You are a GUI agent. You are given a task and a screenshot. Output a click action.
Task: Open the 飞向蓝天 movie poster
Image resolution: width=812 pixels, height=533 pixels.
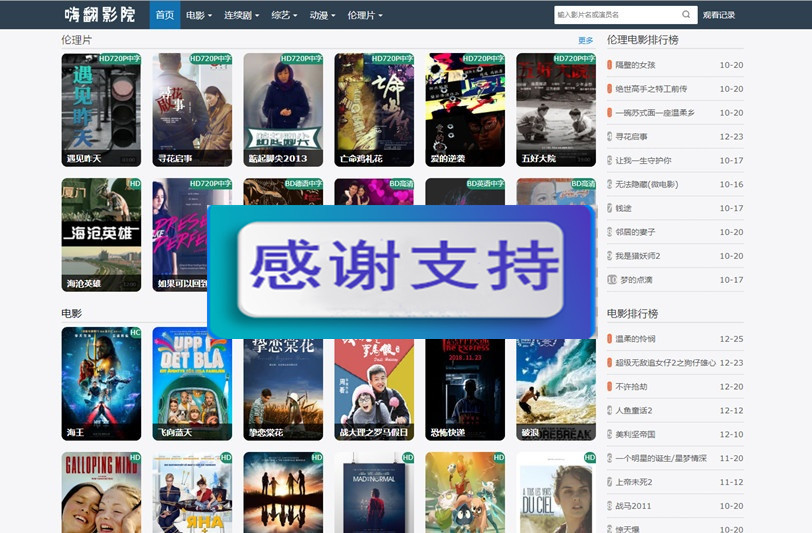192,384
